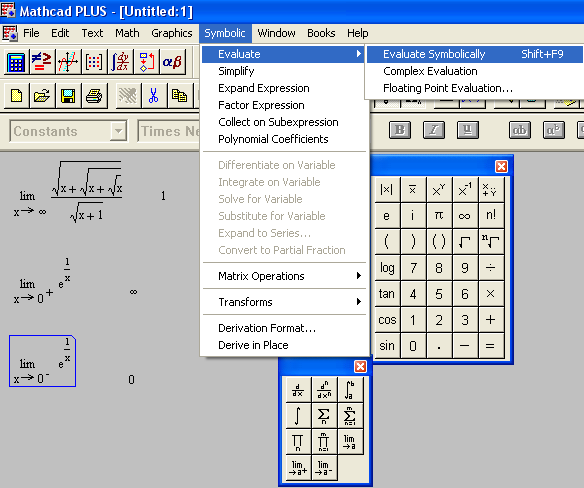
Task: Insert iterated product operator
Action: pos(298,442)
